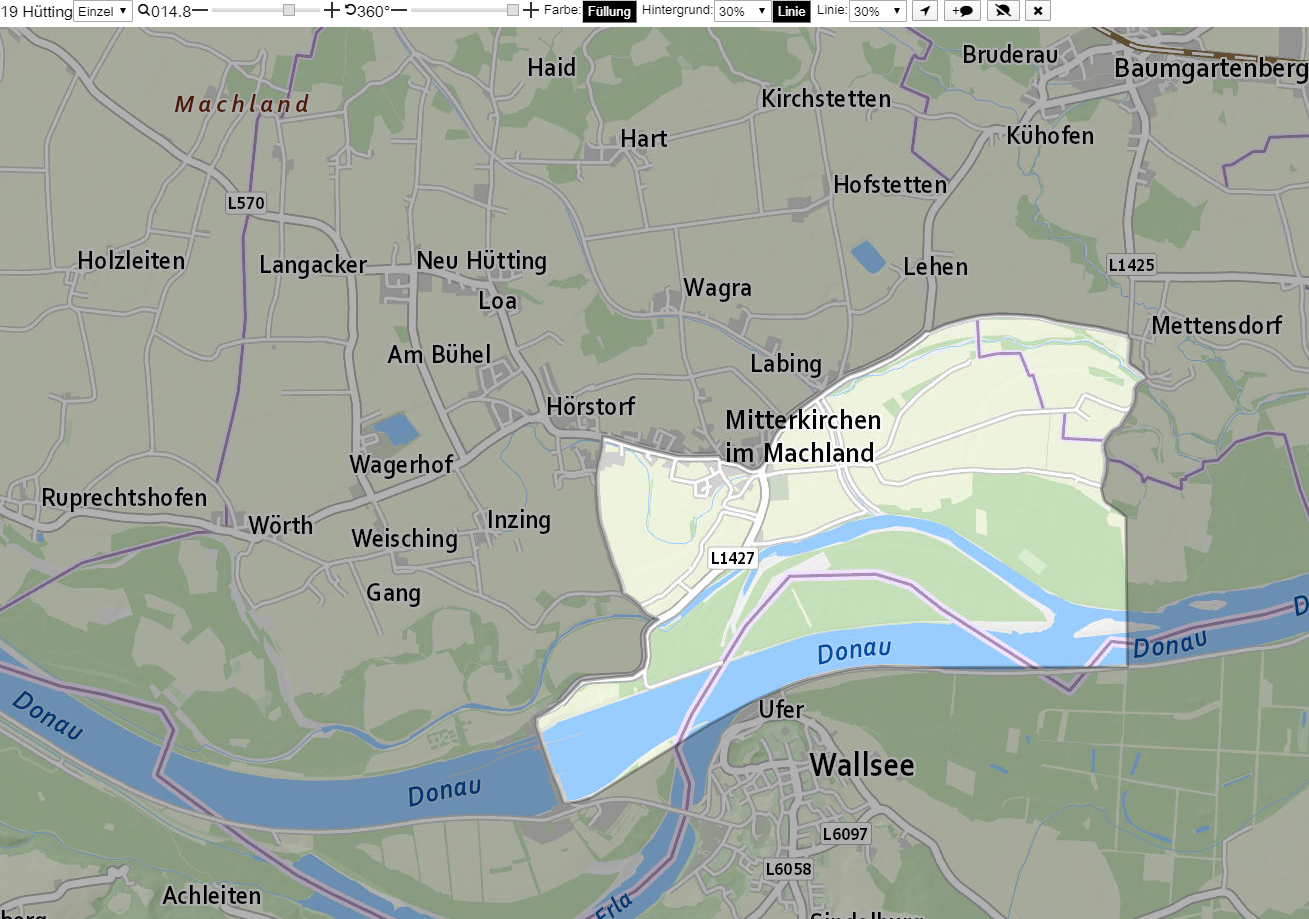The image size is (1309, 919).
Task: Close the toolbar with X button
Action: (x=1038, y=11)
